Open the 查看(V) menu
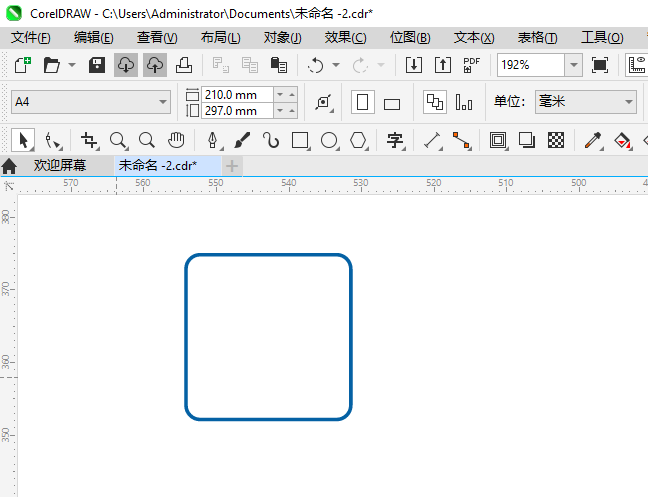The width and height of the screenshot is (648, 497). (157, 38)
